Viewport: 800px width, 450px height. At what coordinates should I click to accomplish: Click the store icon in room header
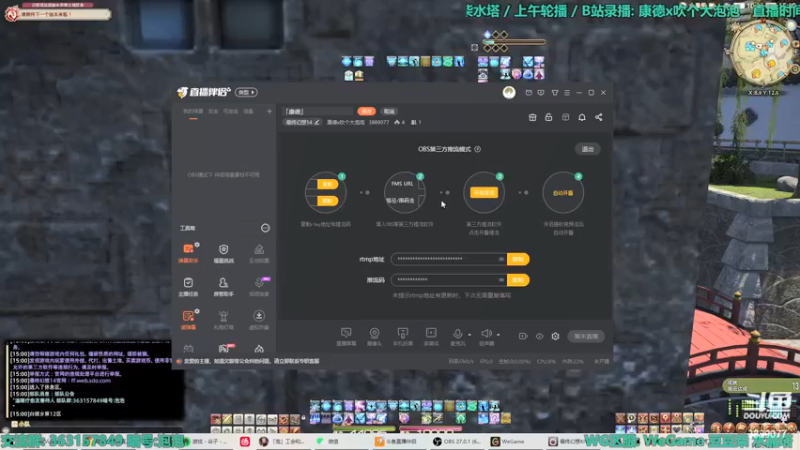(x=532, y=117)
